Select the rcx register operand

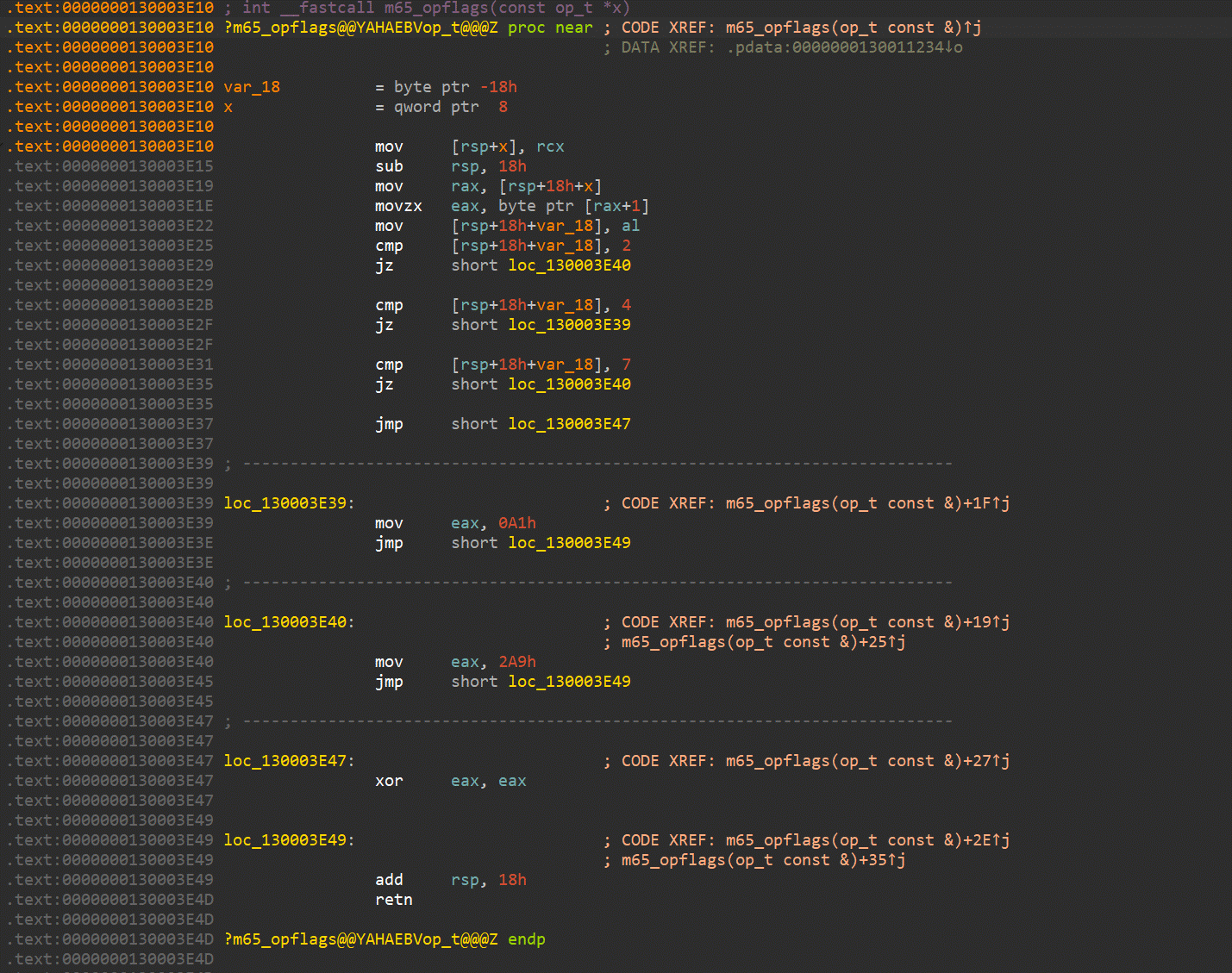coord(550,147)
